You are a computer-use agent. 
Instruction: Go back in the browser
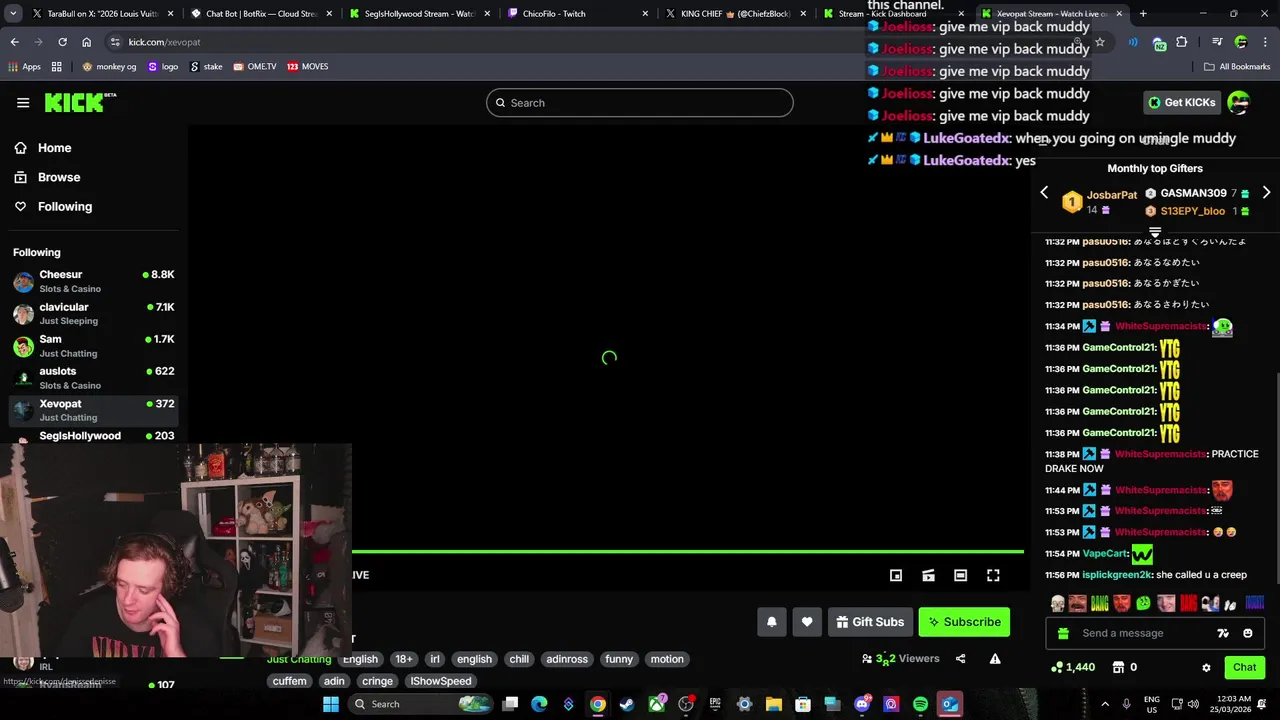pos(14,42)
